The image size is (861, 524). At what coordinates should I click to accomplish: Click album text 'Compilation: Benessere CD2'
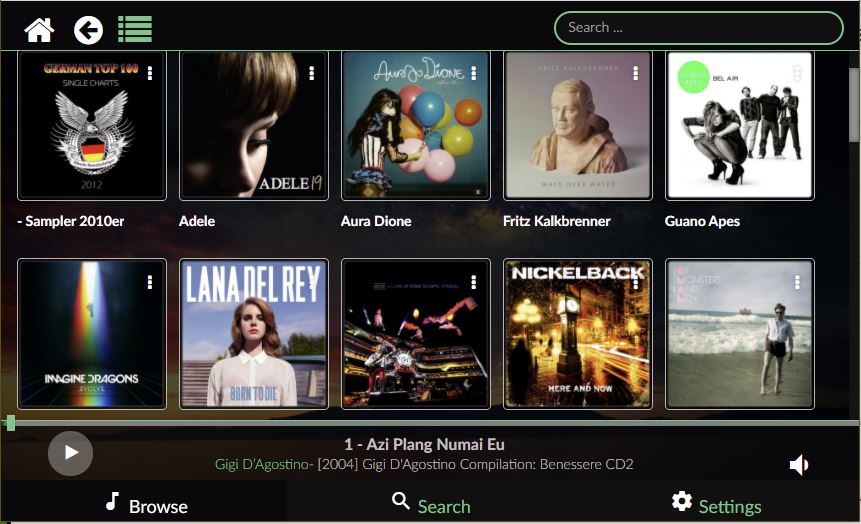coord(546,464)
